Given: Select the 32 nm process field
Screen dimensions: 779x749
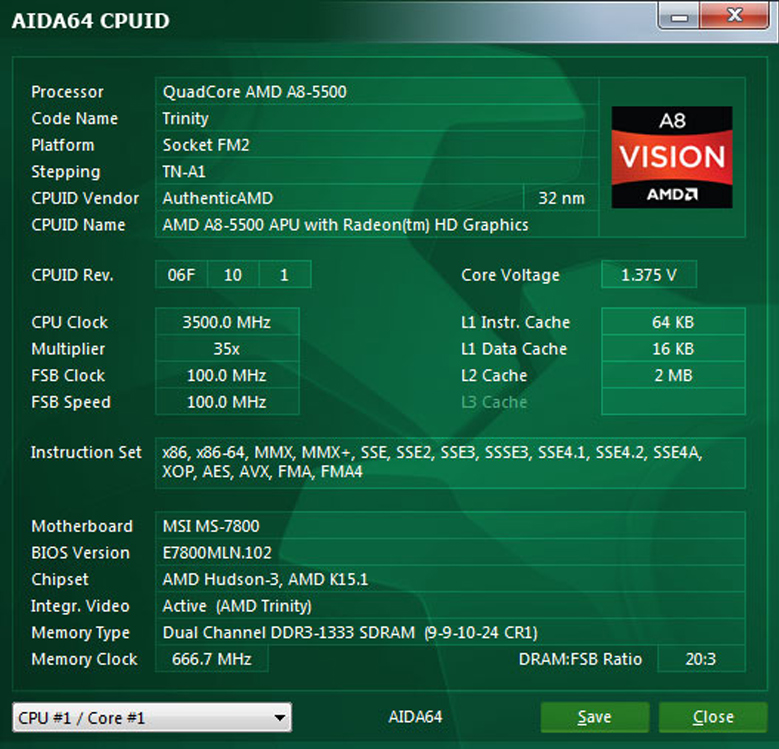Looking at the screenshot, I should click(x=561, y=198).
